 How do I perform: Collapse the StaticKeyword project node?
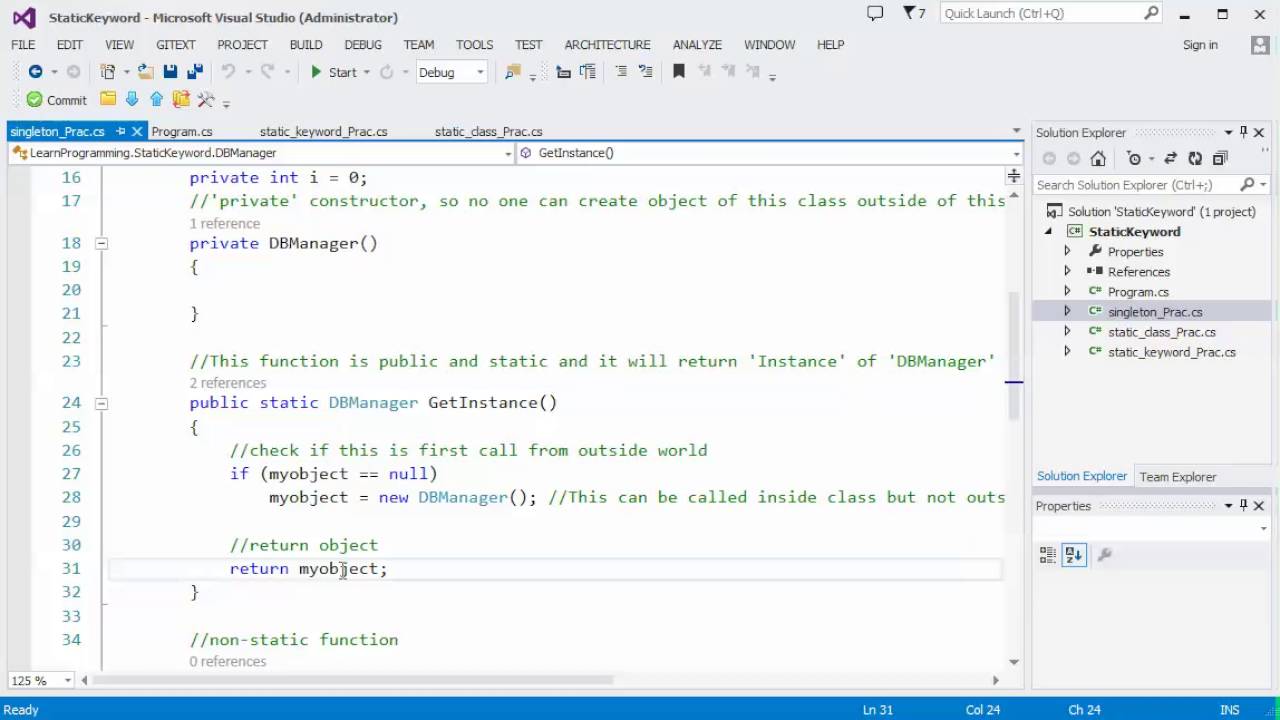[1048, 232]
